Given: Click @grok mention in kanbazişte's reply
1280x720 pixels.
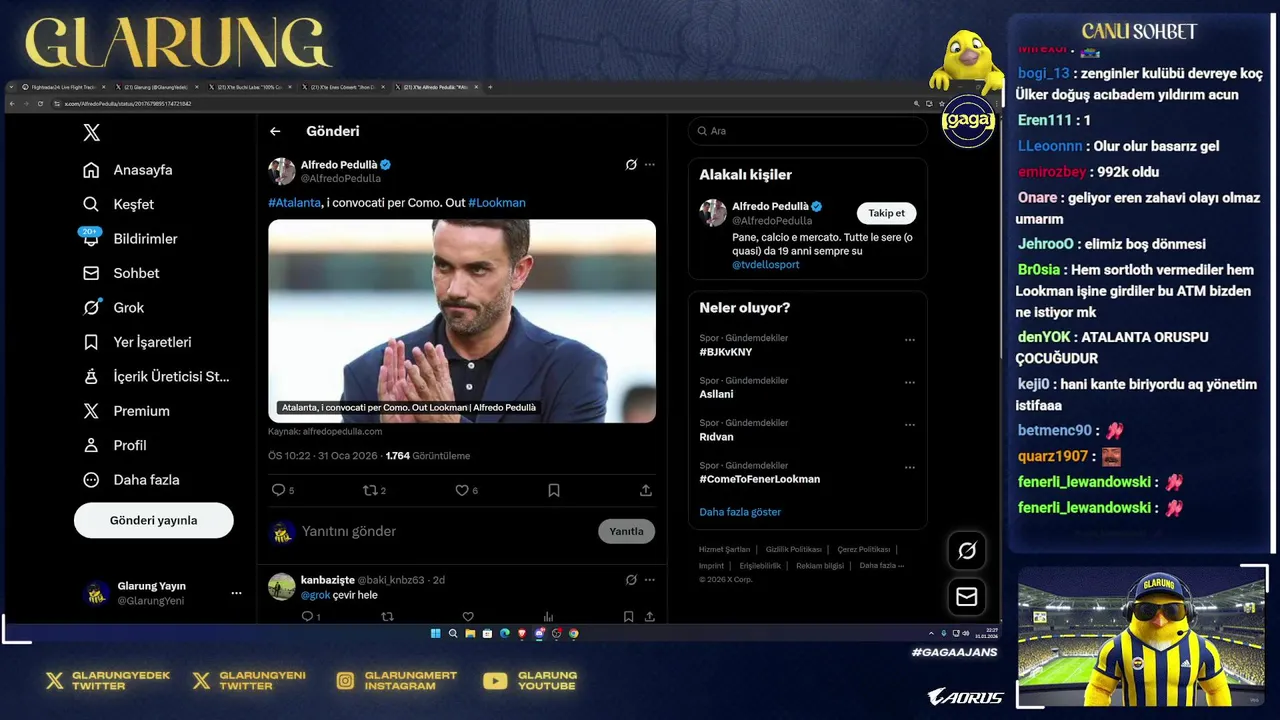Looking at the screenshot, I should point(315,595).
